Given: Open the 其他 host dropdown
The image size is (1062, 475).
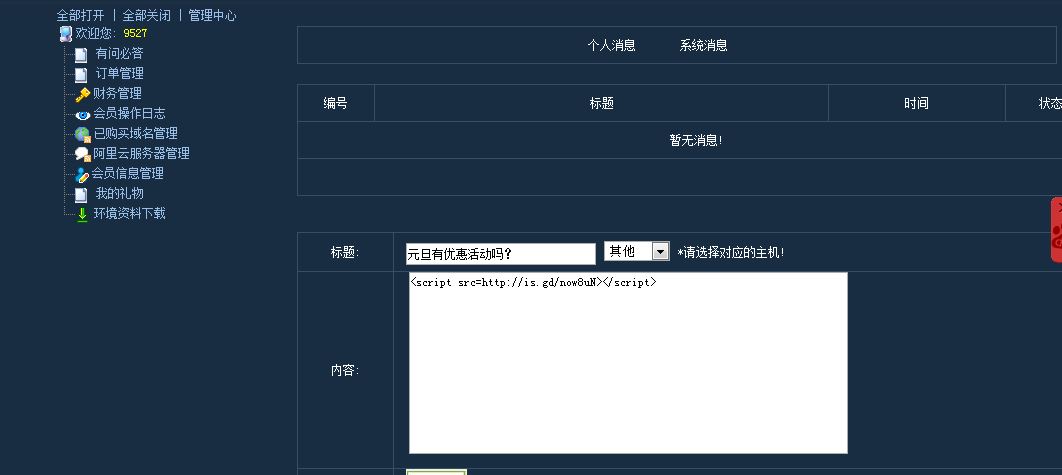Looking at the screenshot, I should tap(637, 251).
